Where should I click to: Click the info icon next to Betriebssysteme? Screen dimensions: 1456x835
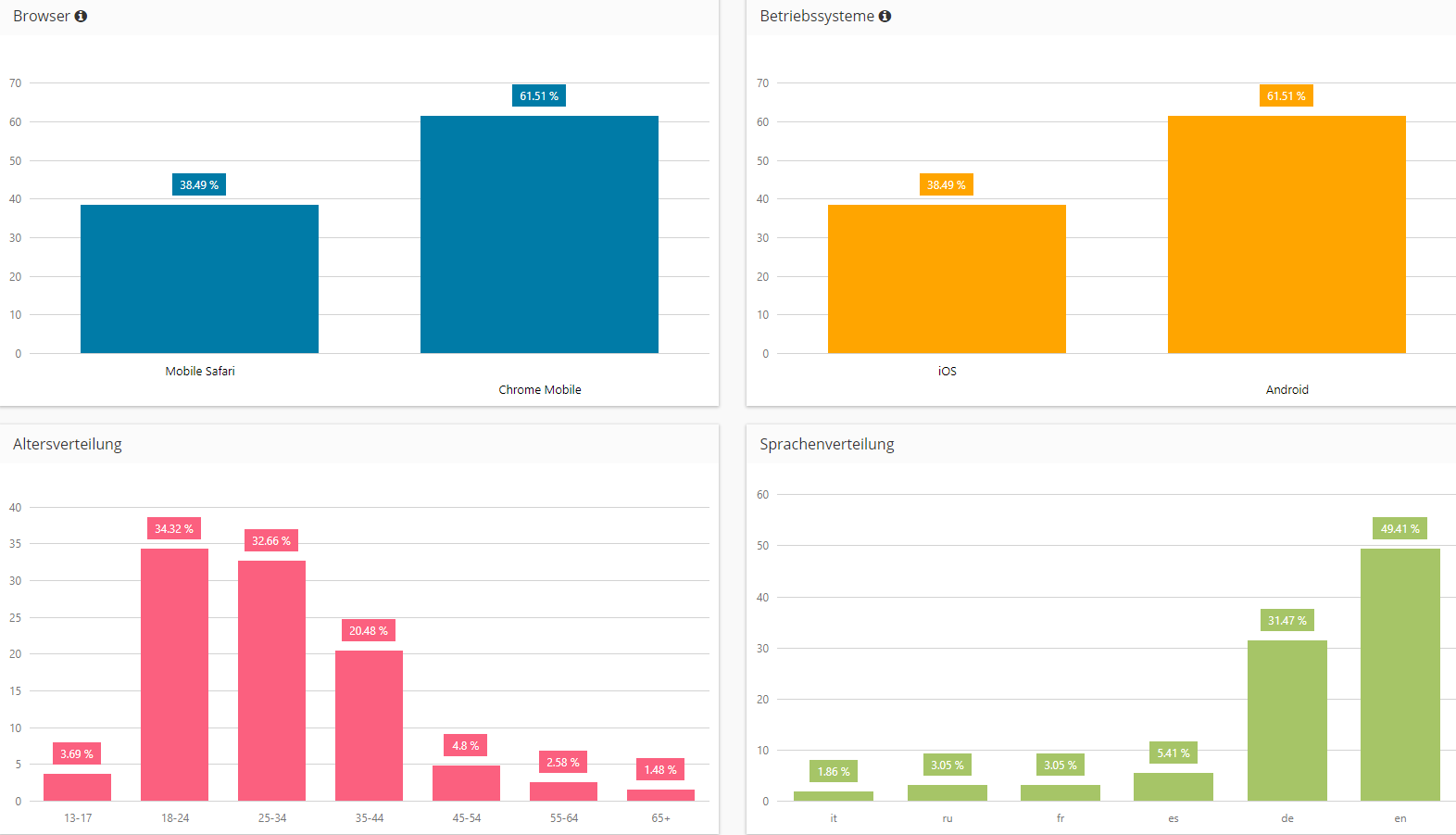point(885,16)
